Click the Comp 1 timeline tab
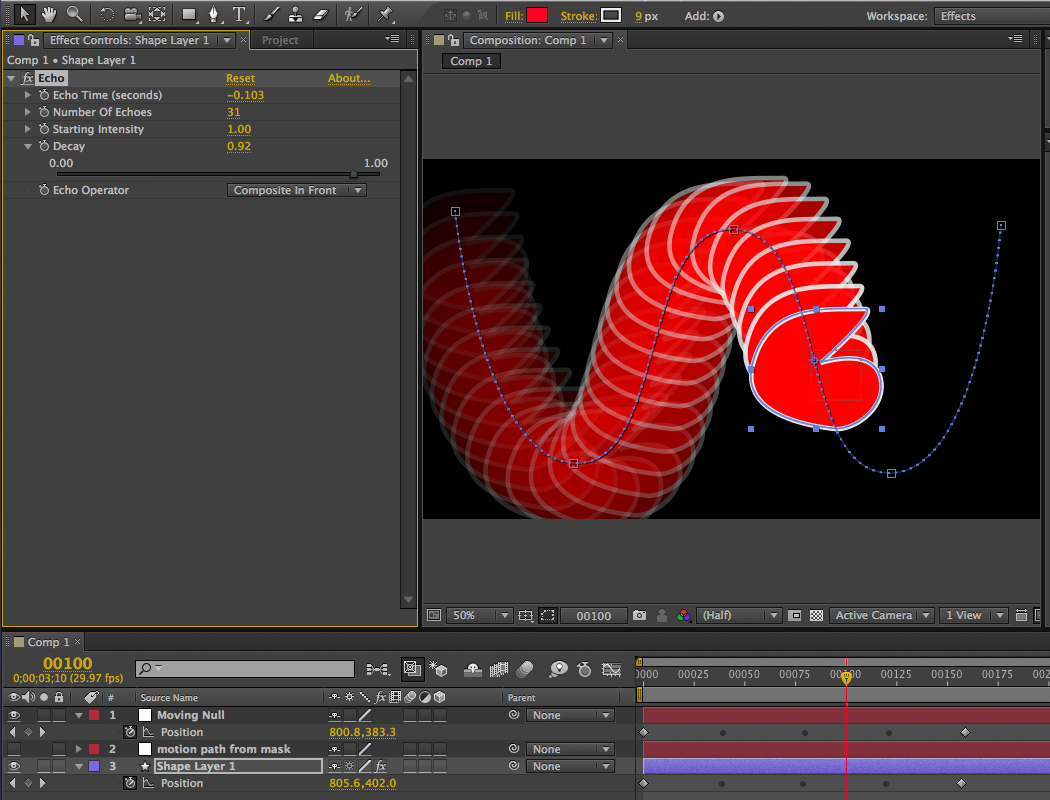1050x800 pixels. [48, 642]
